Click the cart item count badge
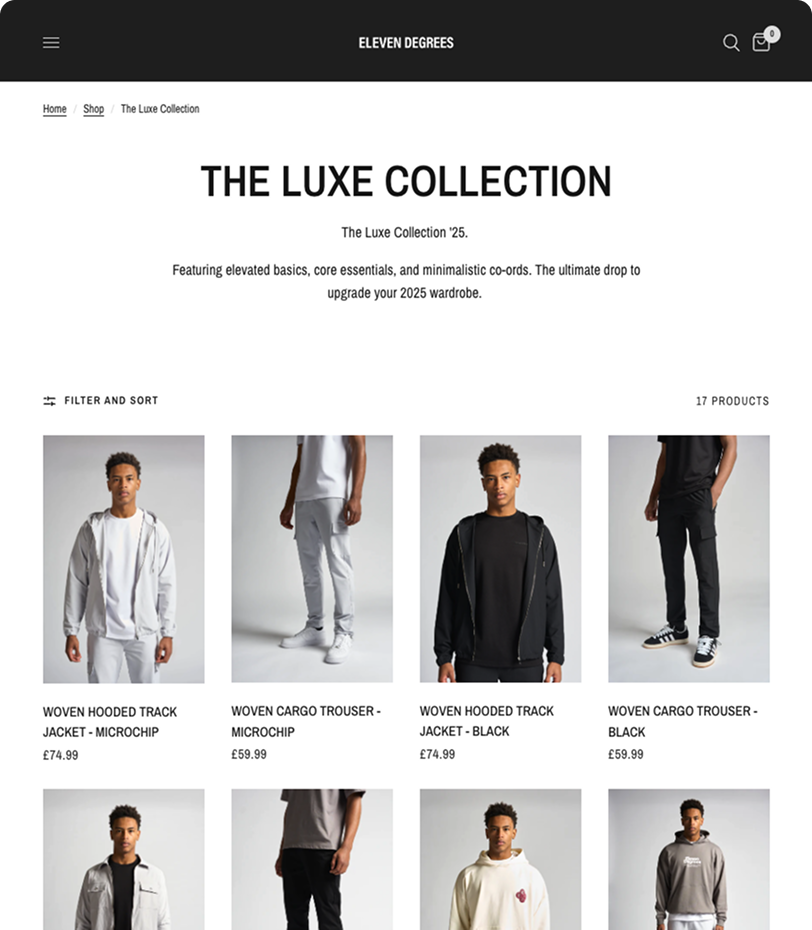 click(772, 34)
